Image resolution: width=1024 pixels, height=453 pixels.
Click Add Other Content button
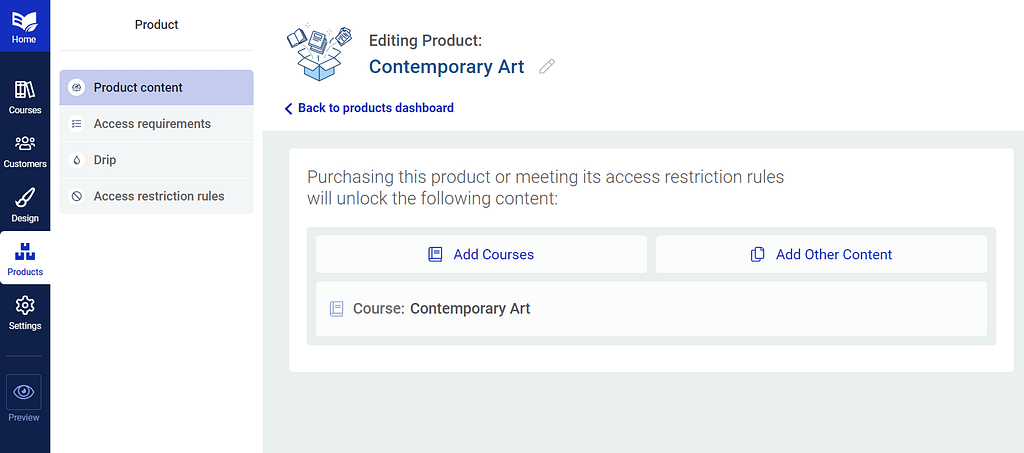pos(822,255)
